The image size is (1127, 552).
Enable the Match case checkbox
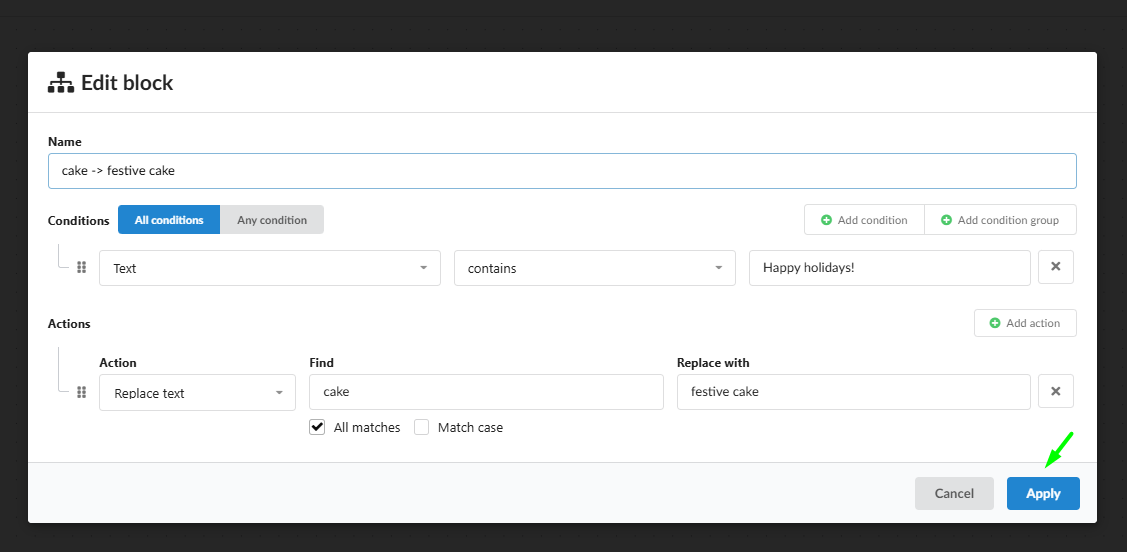pos(422,427)
